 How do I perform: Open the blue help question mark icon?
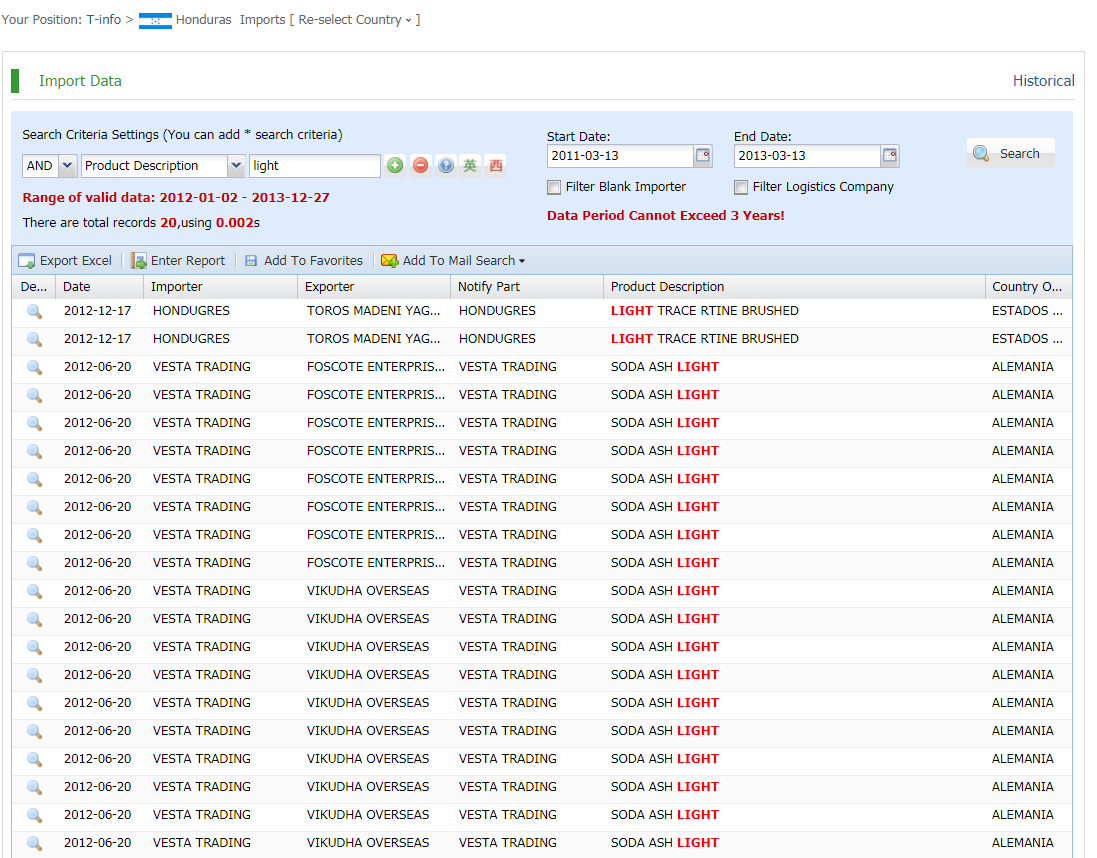pyautogui.click(x=446, y=166)
